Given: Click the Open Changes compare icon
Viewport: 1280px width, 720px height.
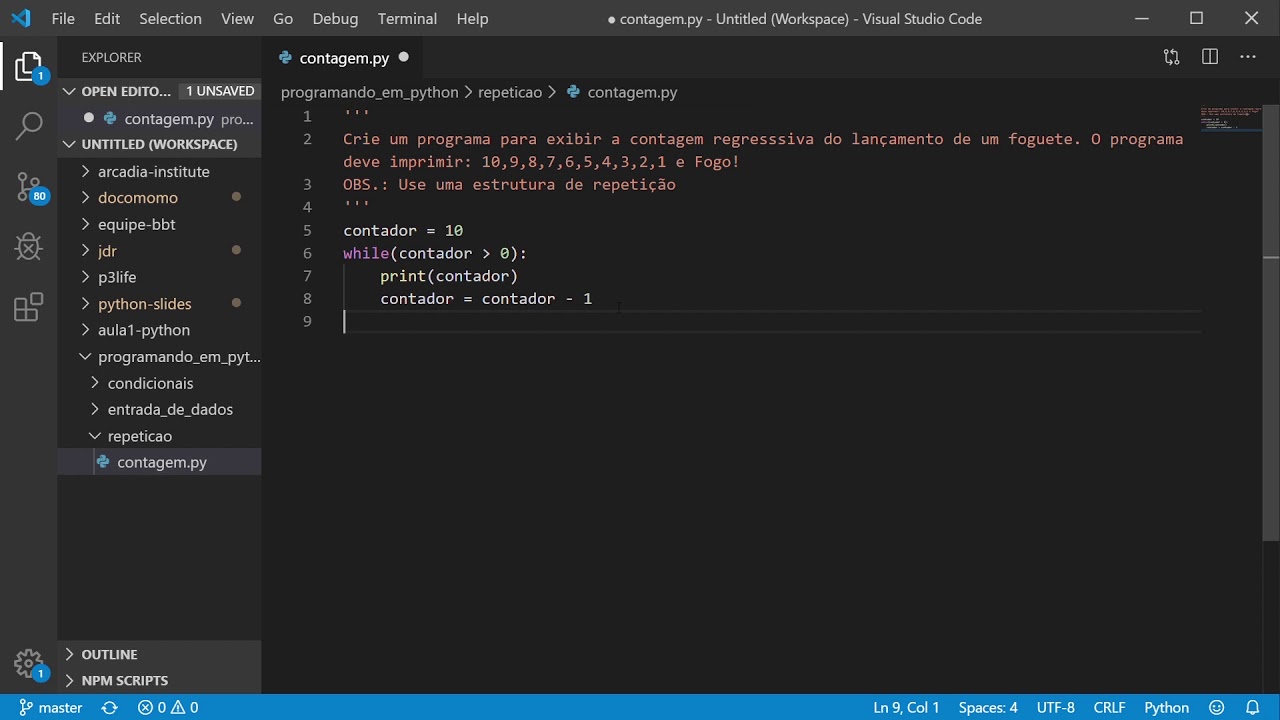Looking at the screenshot, I should coord(1171,57).
